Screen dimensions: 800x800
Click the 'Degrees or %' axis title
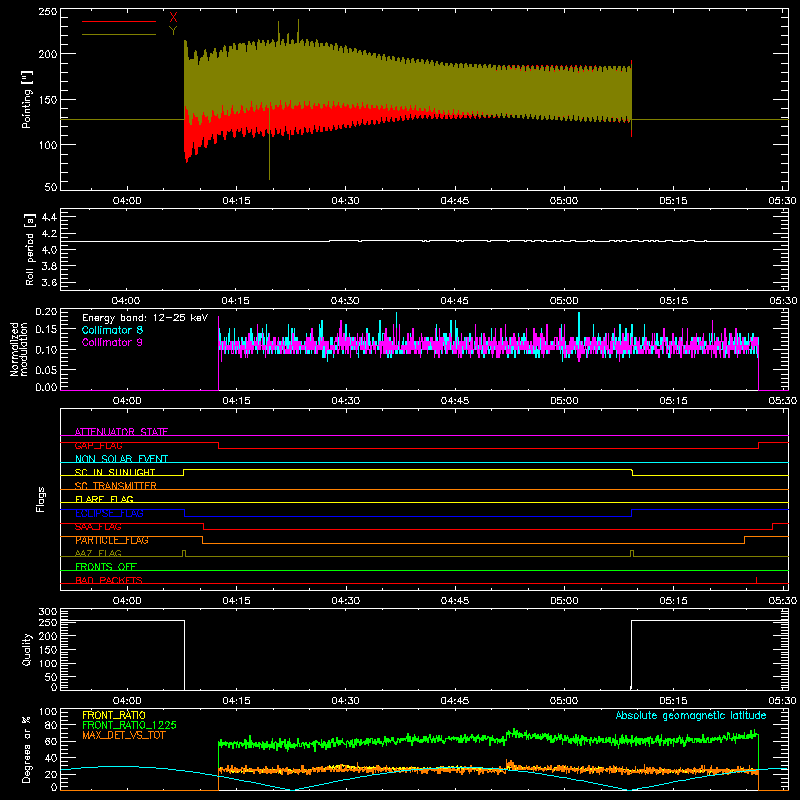[x=27, y=749]
